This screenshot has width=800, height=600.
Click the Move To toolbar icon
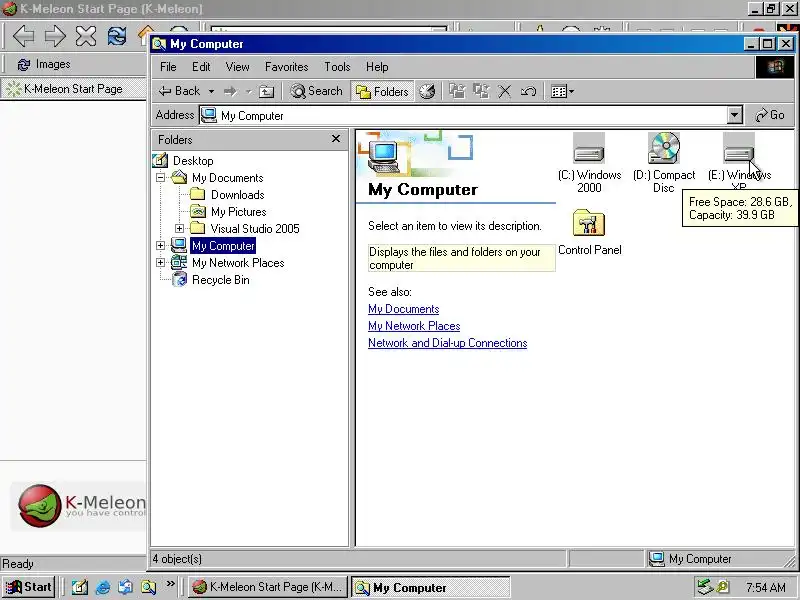tap(457, 92)
